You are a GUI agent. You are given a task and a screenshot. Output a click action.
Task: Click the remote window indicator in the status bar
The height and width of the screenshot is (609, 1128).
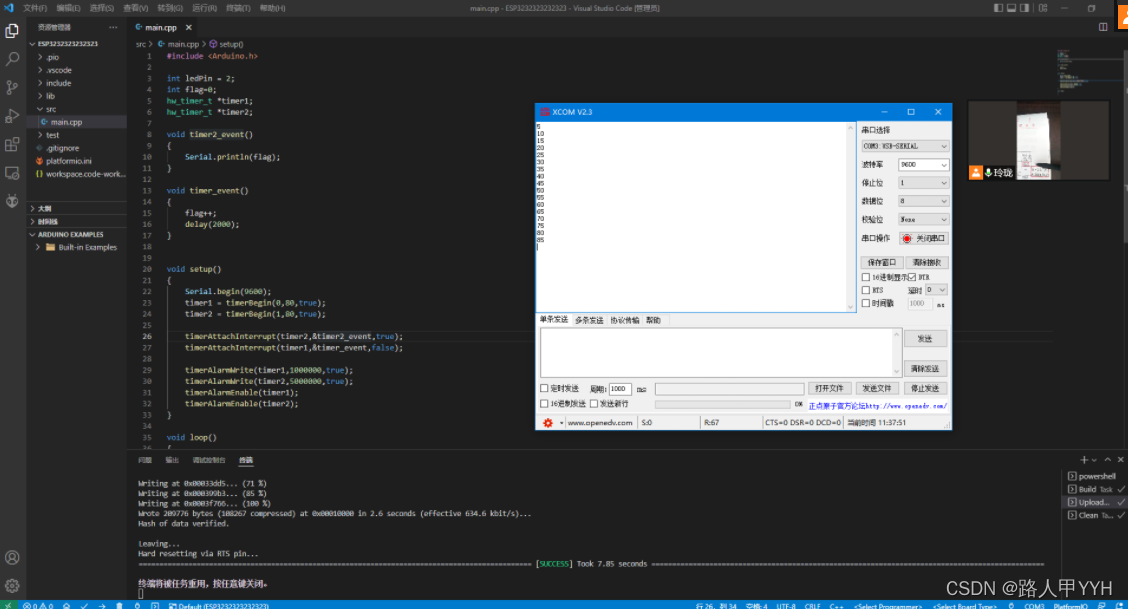coord(8,605)
